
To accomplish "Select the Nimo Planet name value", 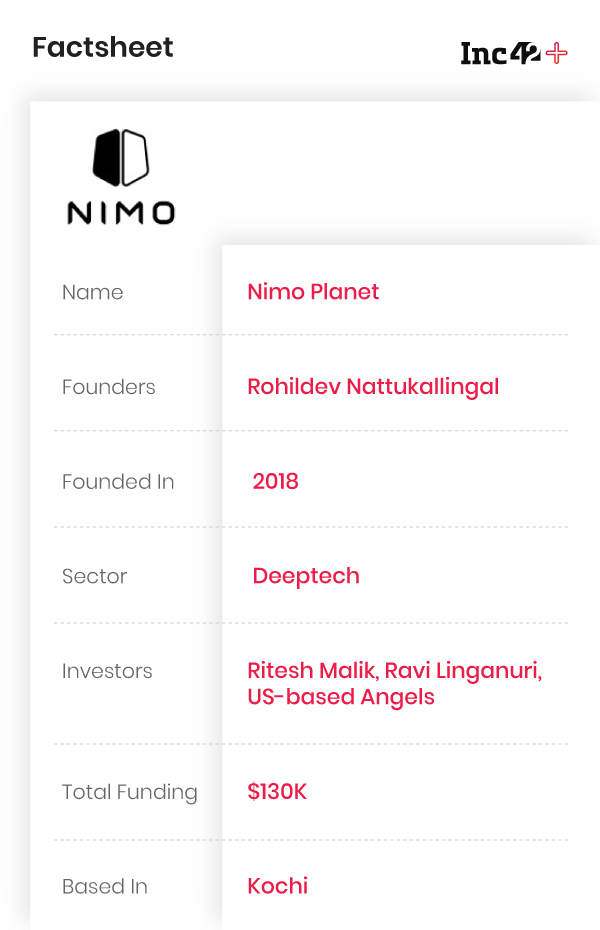I will (313, 292).
